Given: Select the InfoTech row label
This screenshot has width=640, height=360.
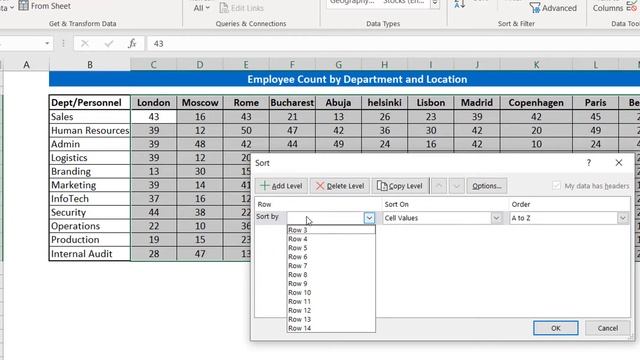Looking at the screenshot, I should pos(90,198).
